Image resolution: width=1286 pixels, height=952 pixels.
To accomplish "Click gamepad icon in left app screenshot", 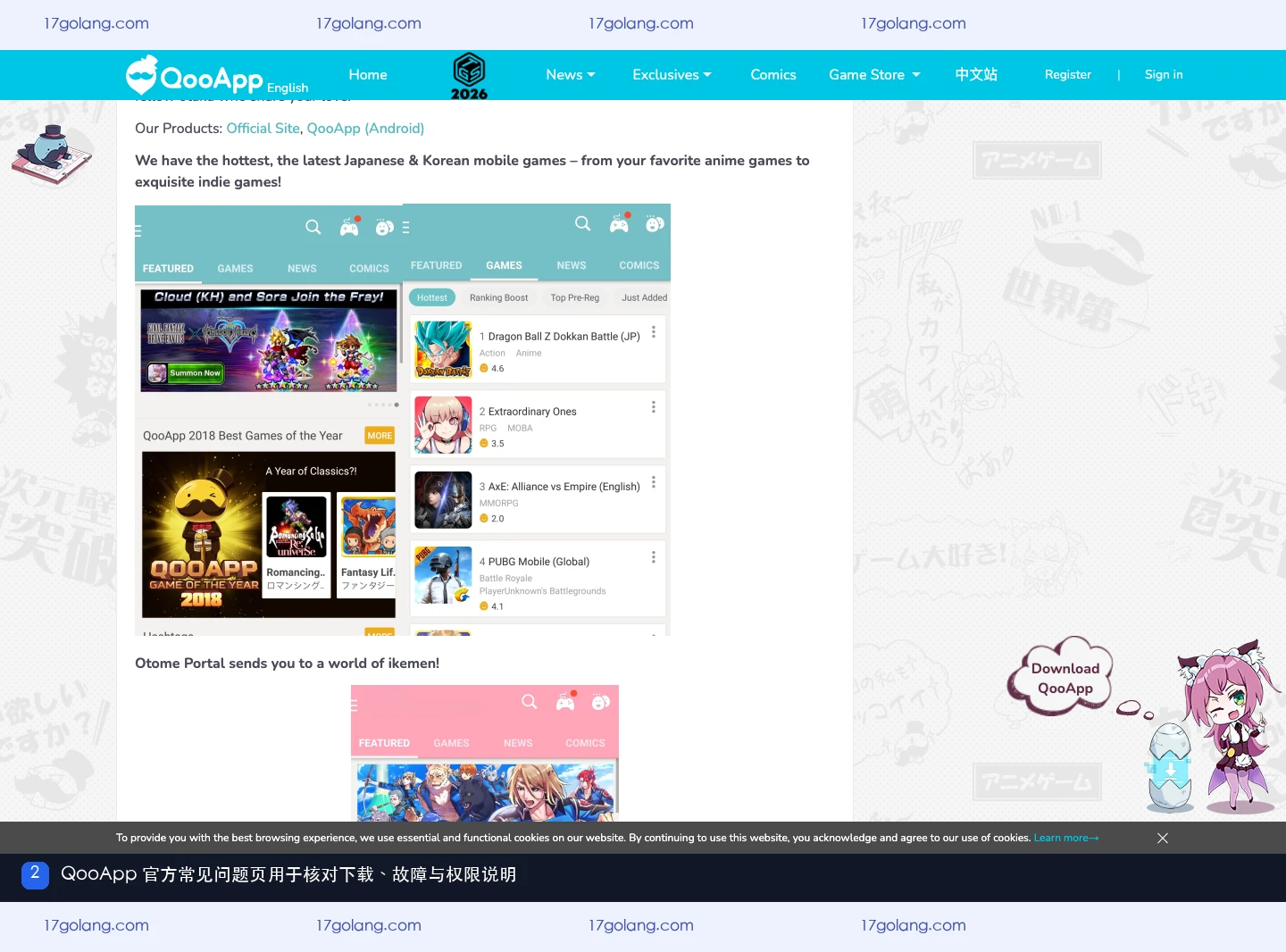I will [349, 227].
